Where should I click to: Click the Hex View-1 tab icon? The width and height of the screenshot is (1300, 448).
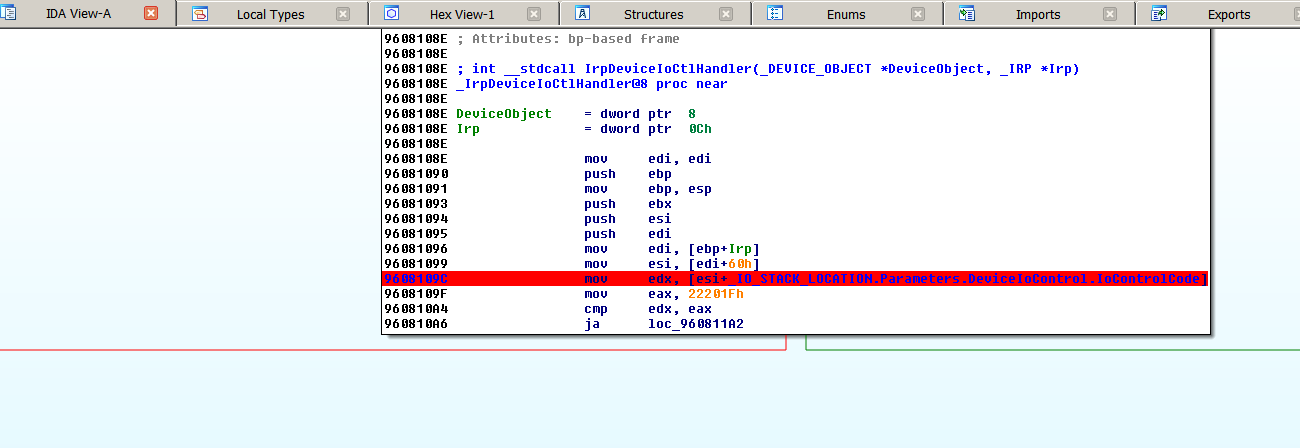coord(391,14)
